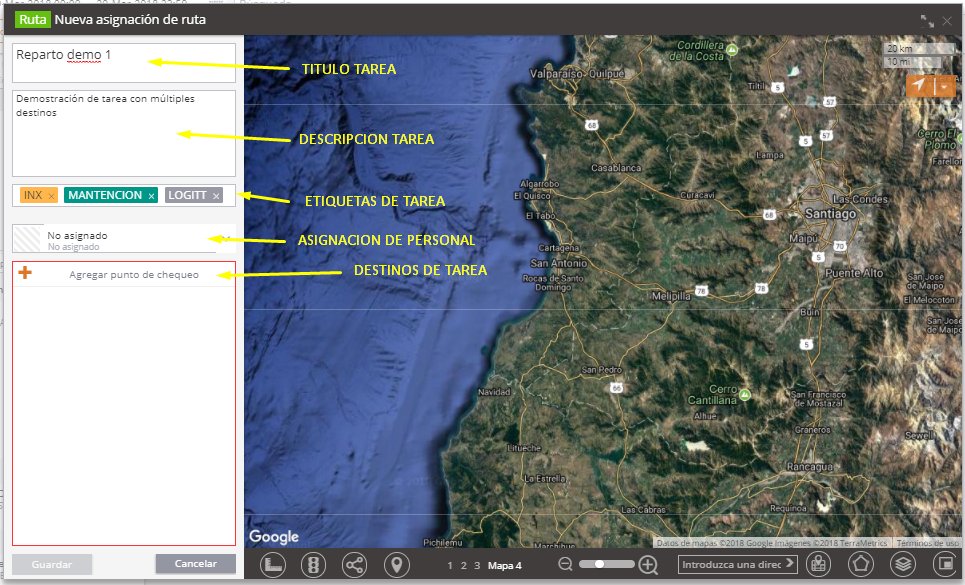Viewport: 965px width, 585px height.
Task: Switch to map tab 1
Action: [450, 565]
